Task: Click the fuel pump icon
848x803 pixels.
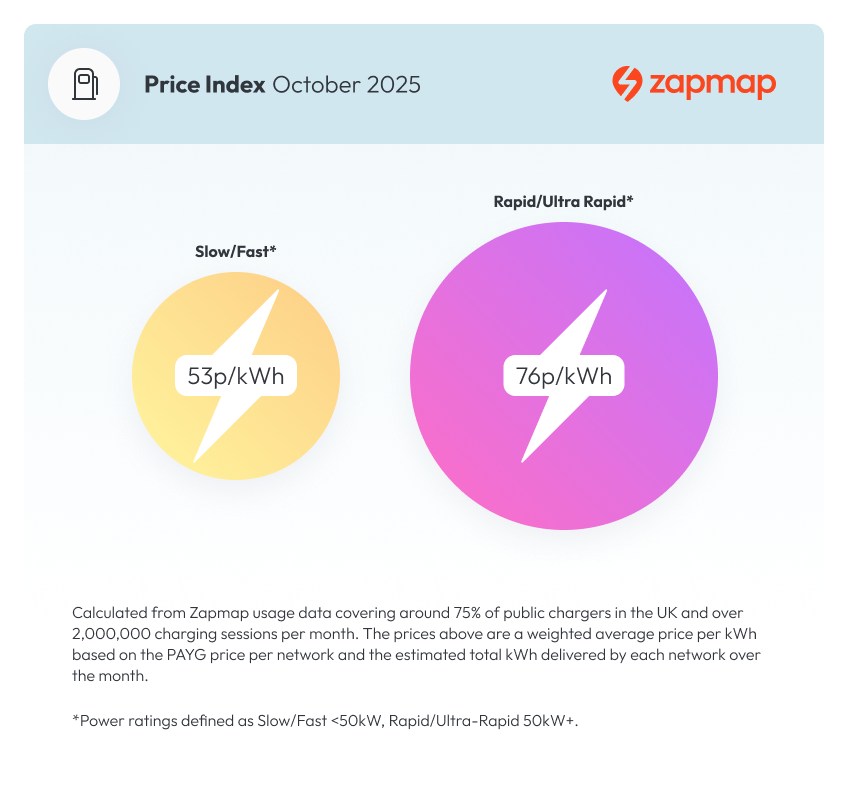Action: [x=85, y=84]
